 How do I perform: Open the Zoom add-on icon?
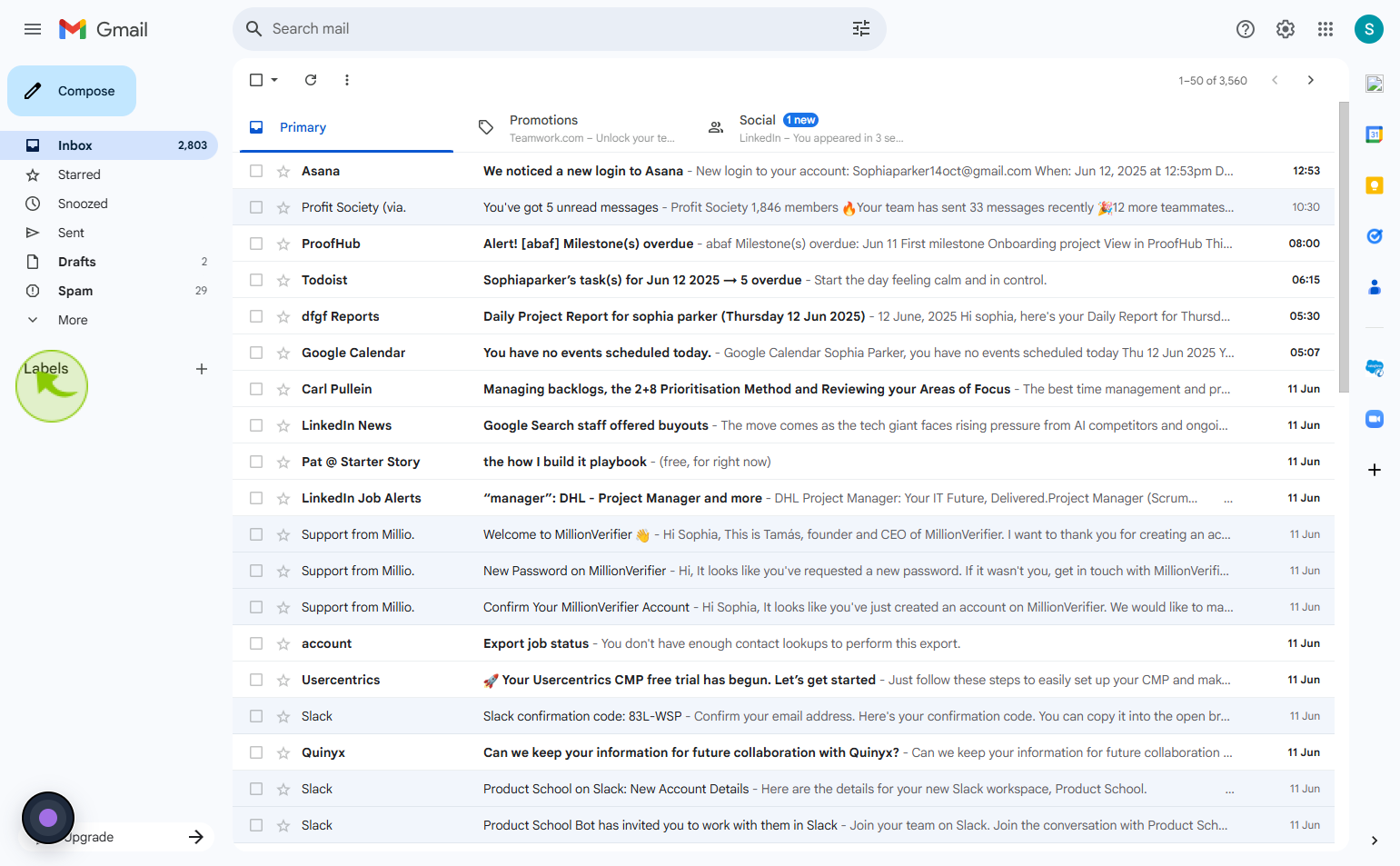1375,419
